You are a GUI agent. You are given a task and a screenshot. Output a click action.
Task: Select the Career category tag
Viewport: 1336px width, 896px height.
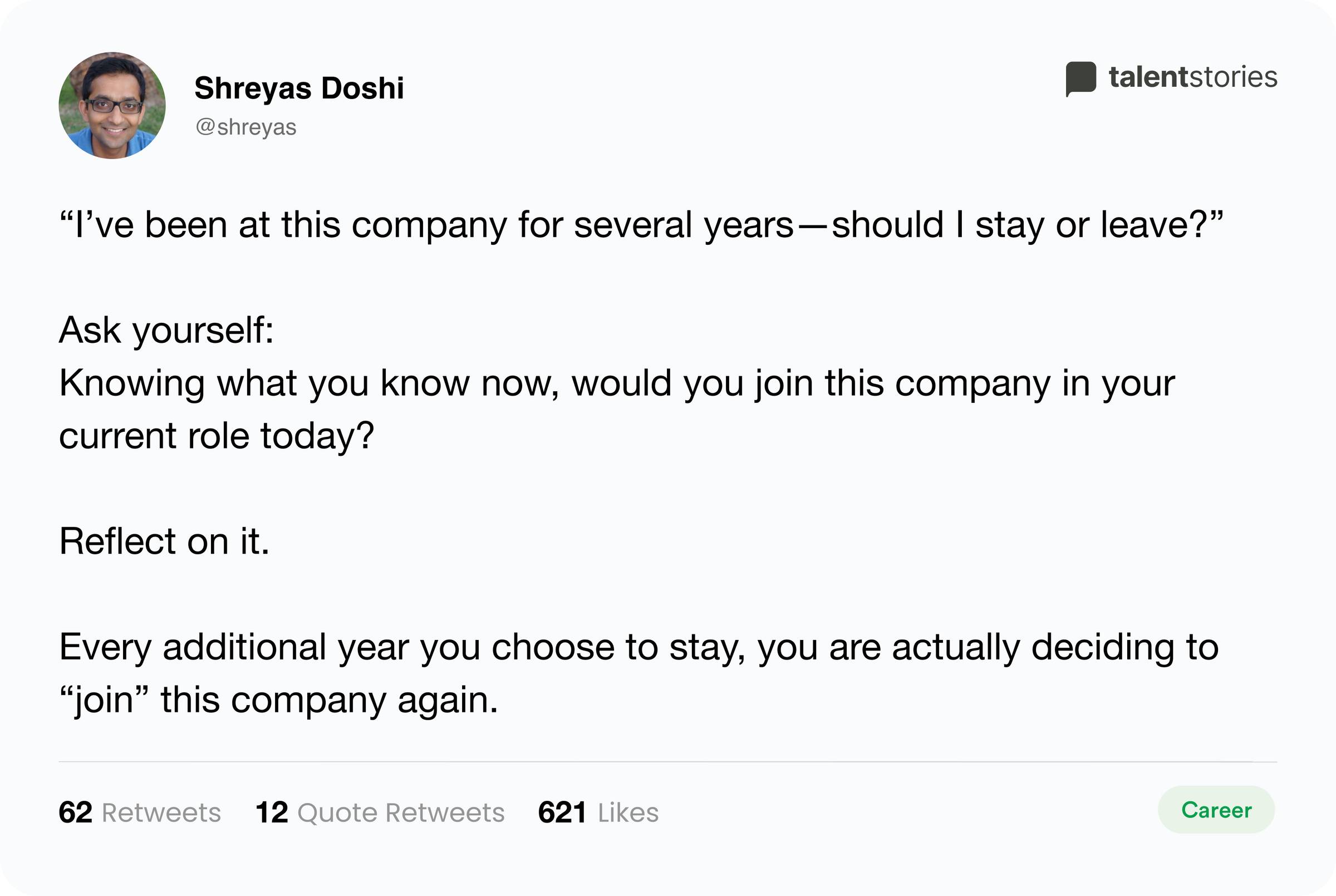point(1216,810)
